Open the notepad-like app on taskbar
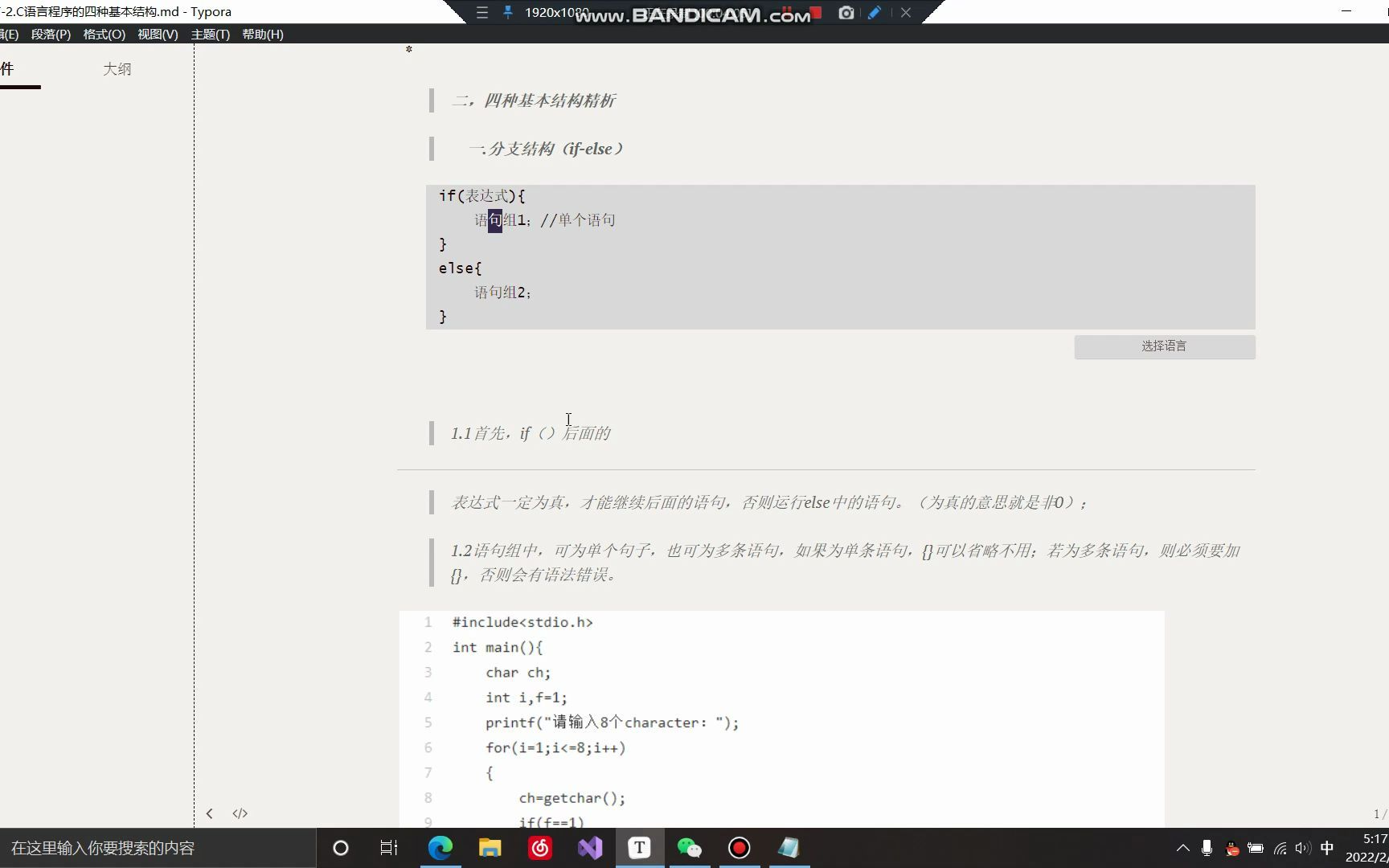Viewport: 1389px width, 868px height. (x=789, y=848)
